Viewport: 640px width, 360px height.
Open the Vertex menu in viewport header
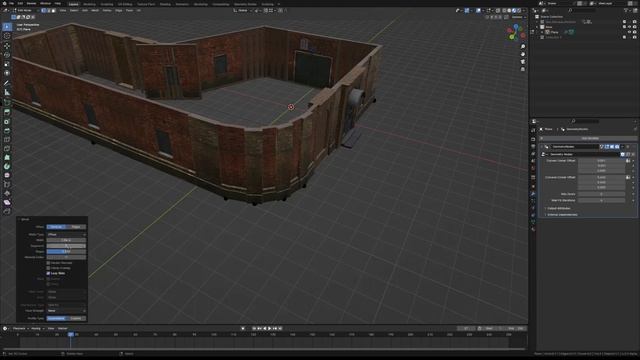[x=107, y=11]
